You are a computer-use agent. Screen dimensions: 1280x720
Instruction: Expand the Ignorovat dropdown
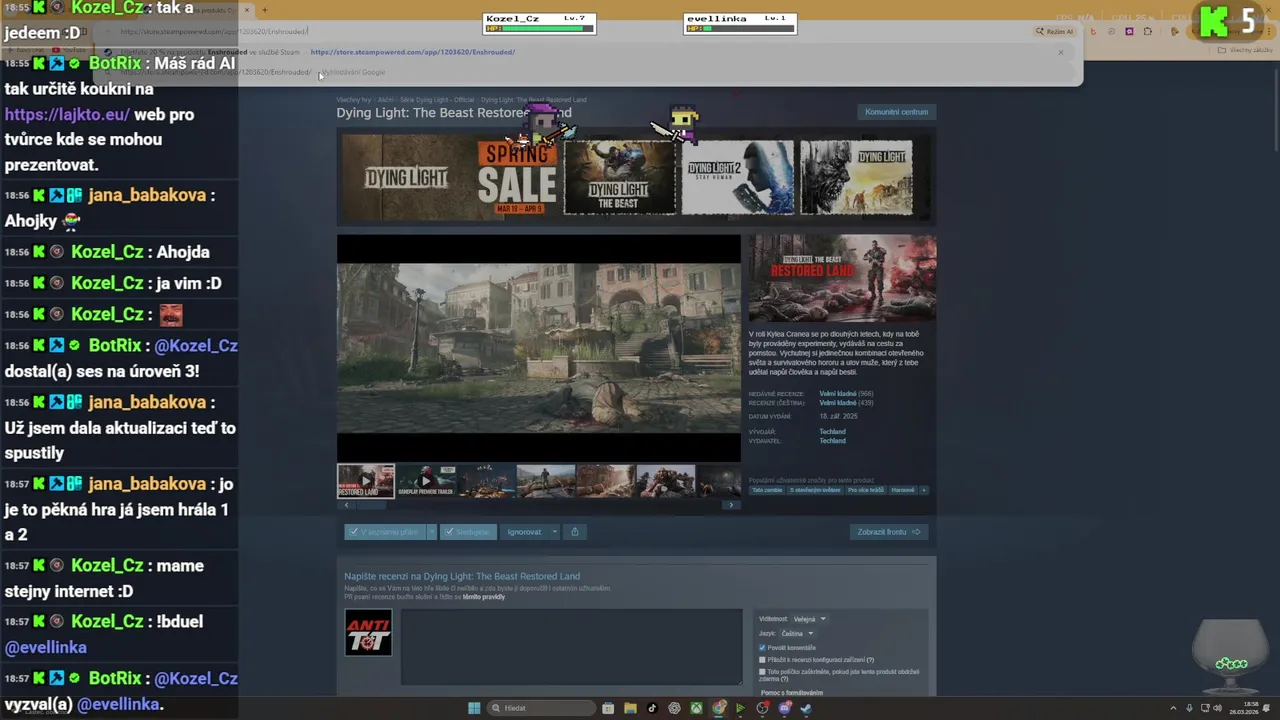tap(554, 532)
